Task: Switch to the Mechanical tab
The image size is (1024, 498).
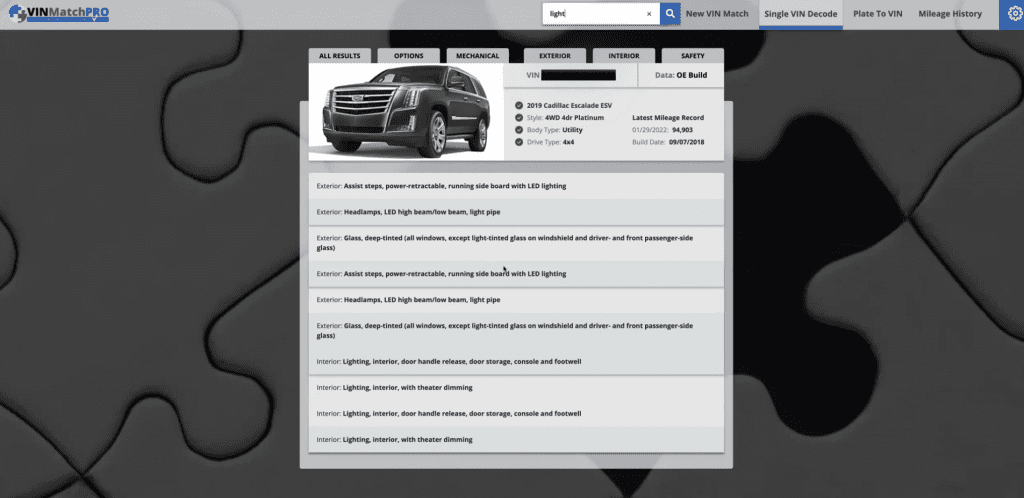Action: tap(477, 56)
